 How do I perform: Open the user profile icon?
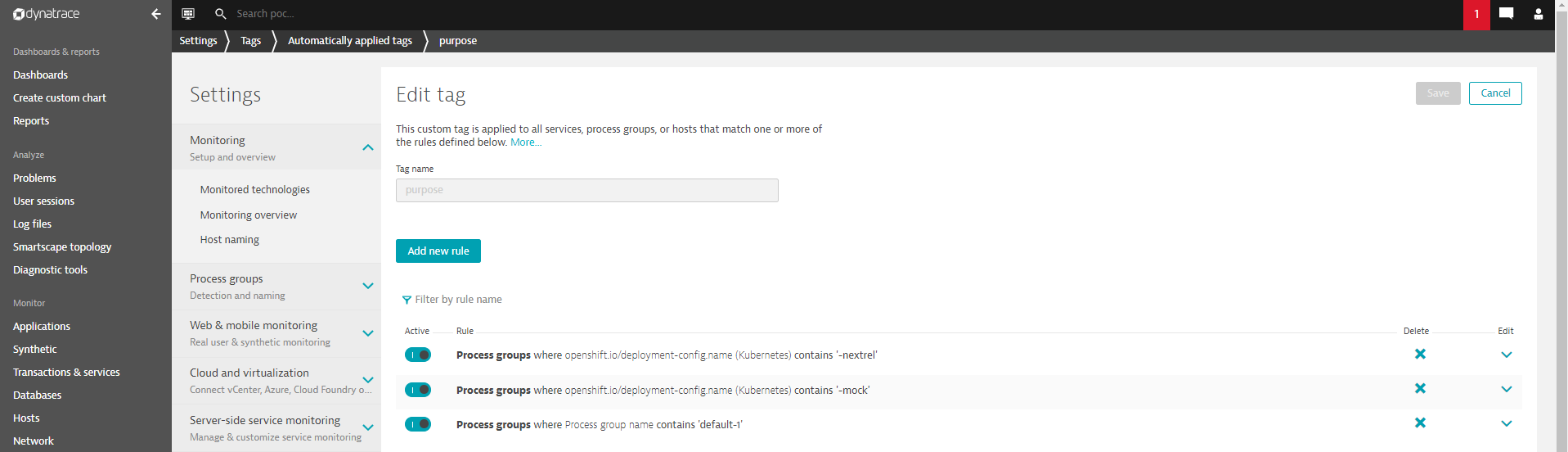pos(1538,14)
